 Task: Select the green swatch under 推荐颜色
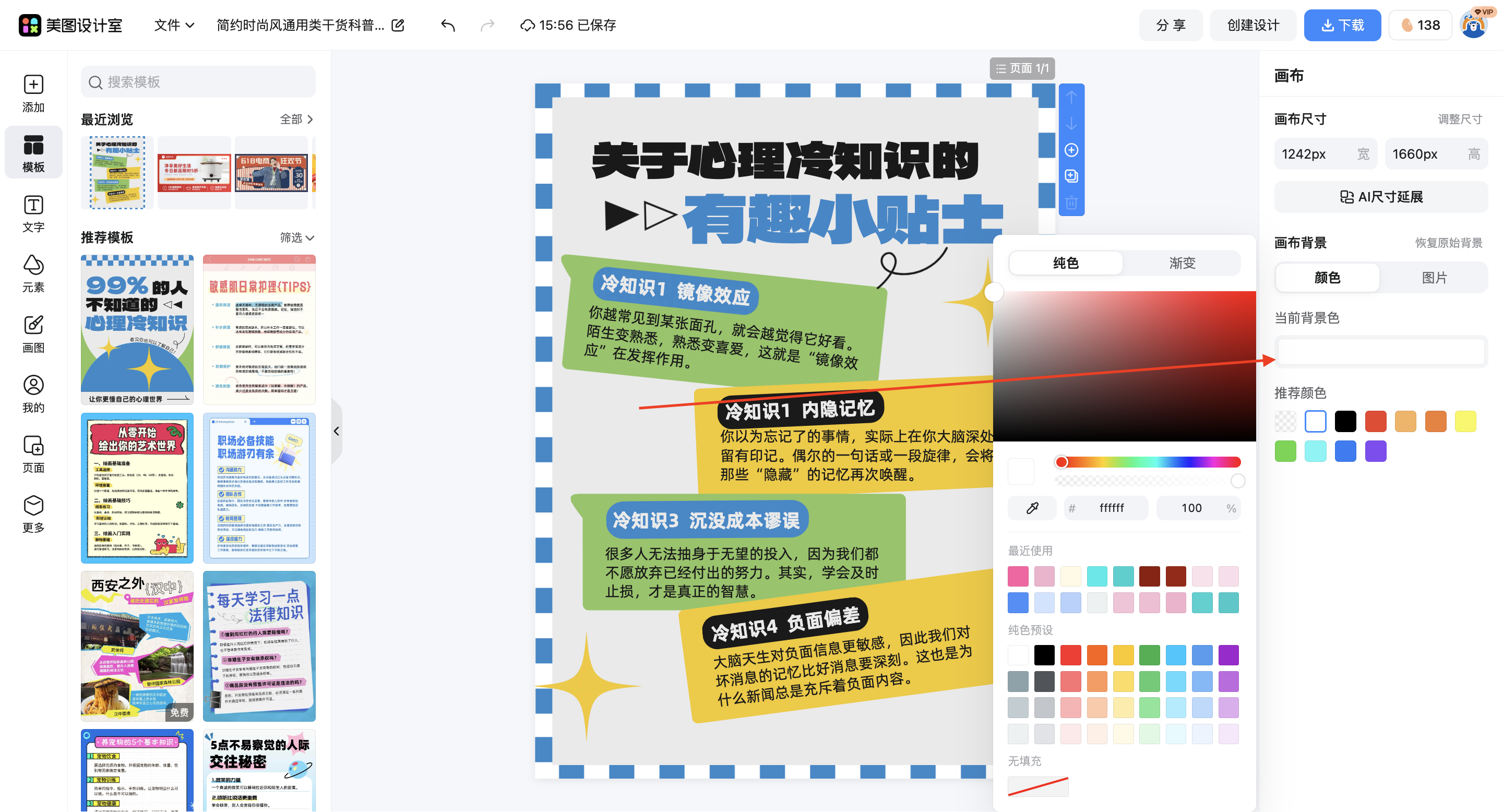tap(1285, 450)
